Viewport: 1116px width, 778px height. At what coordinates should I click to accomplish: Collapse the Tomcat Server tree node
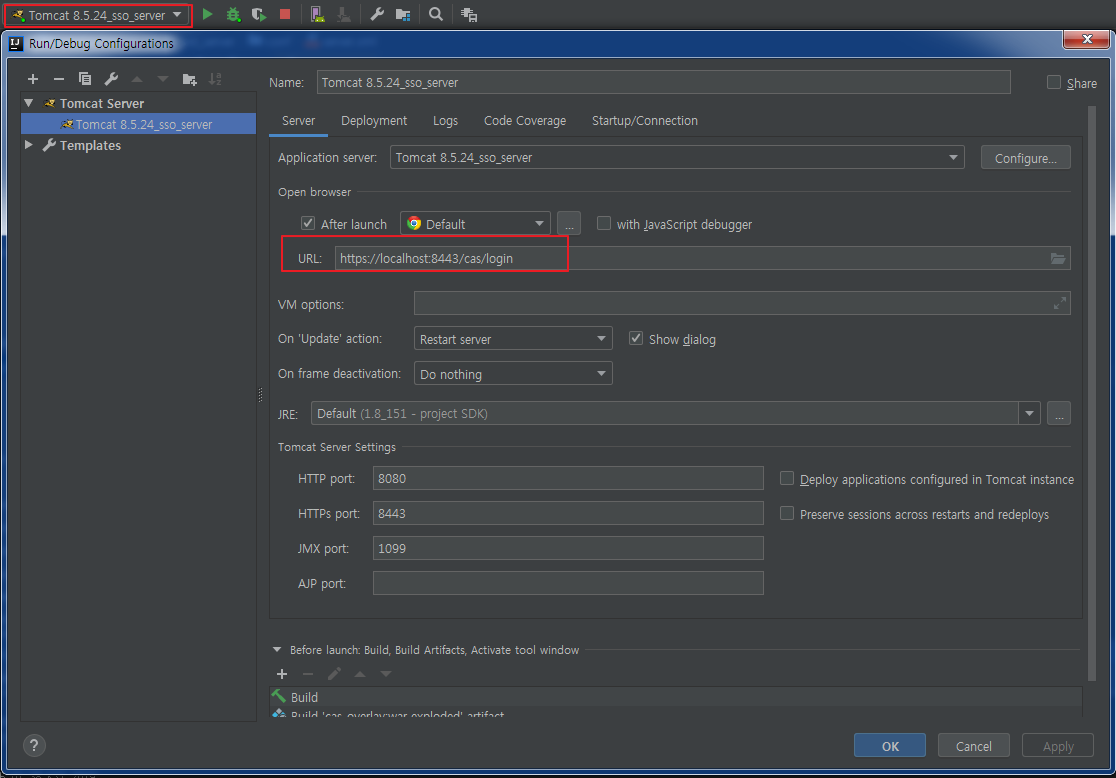[x=29, y=103]
